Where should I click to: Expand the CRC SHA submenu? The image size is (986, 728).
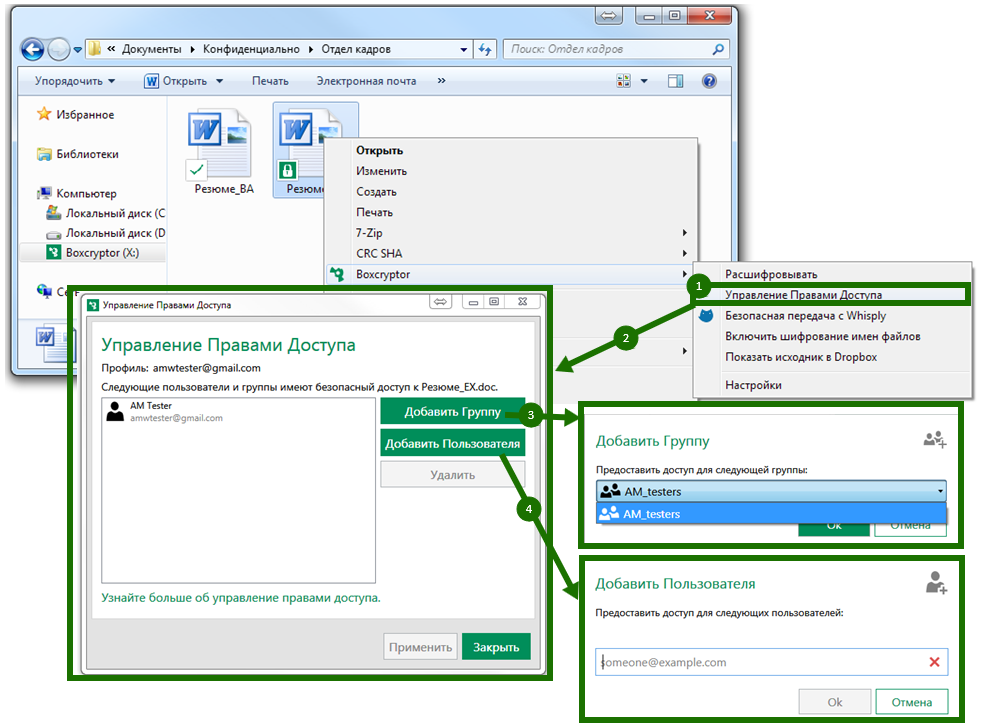pyautogui.click(x=511, y=253)
